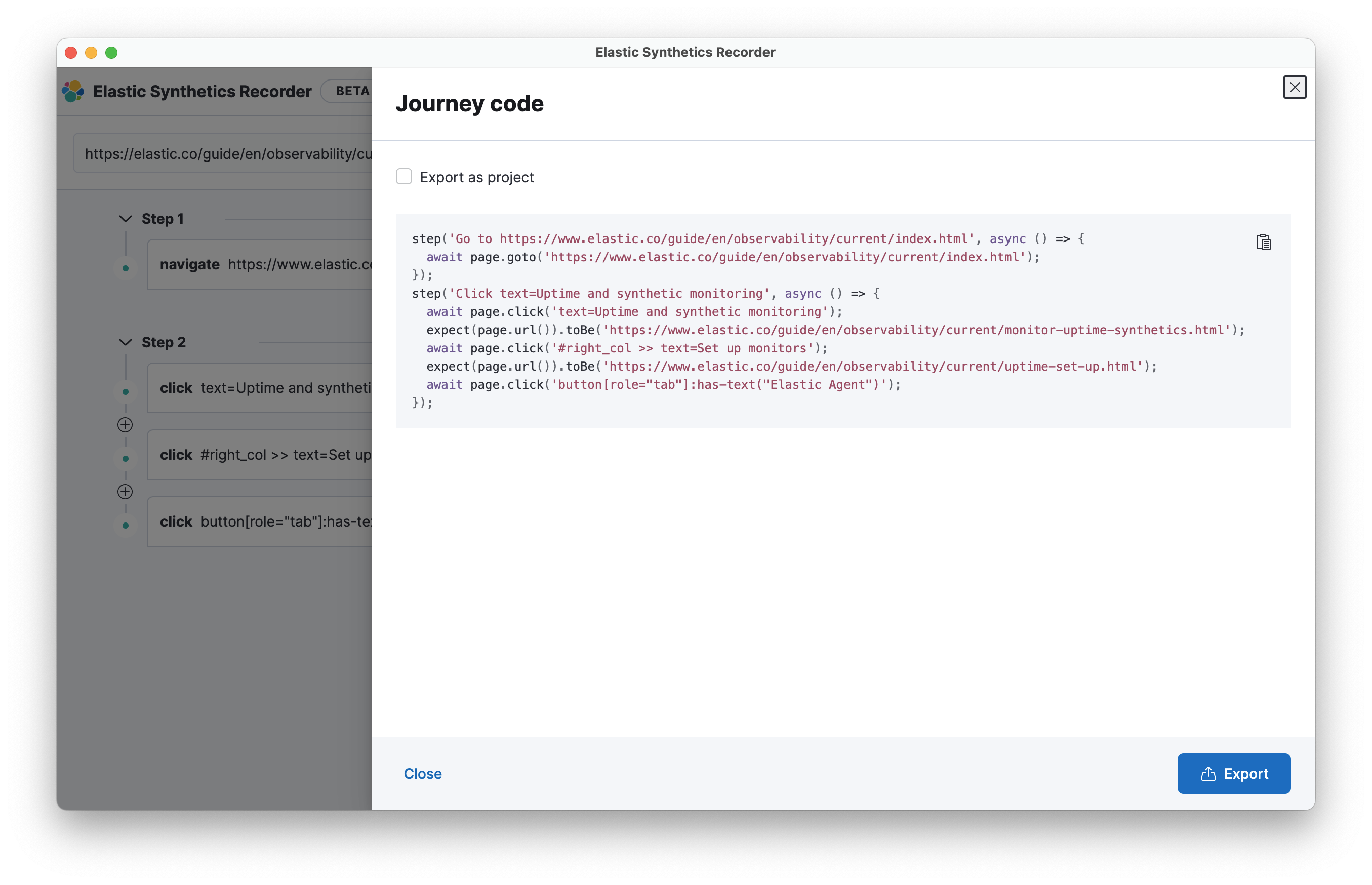The width and height of the screenshot is (1372, 885).
Task: Click the green dot next to the Uptime click action
Action: pos(125,391)
